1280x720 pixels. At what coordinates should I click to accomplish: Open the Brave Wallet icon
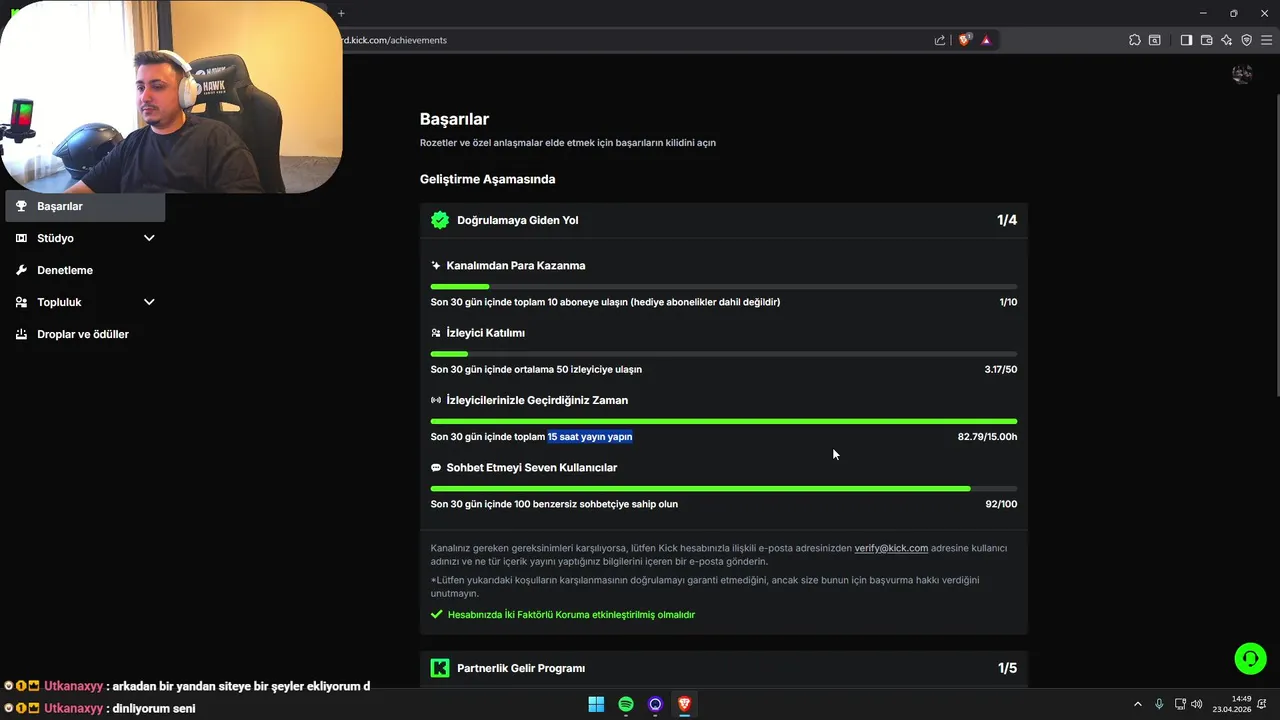tap(1206, 40)
